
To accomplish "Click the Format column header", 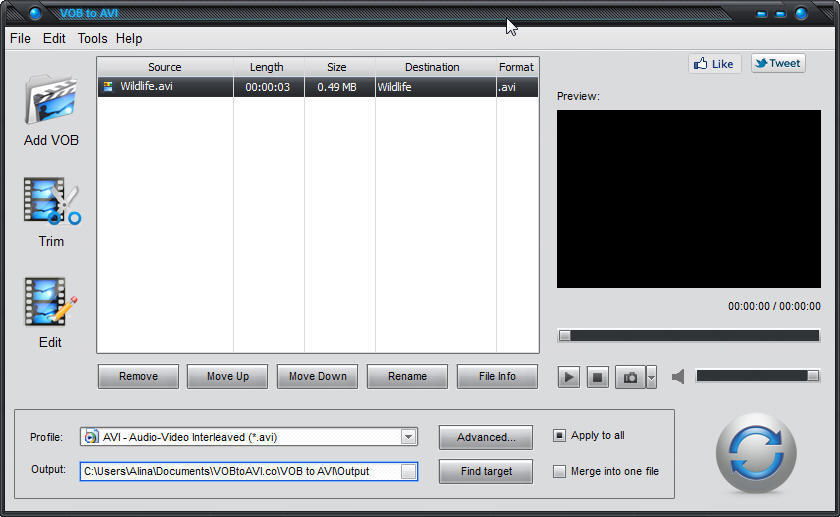I will [516, 67].
